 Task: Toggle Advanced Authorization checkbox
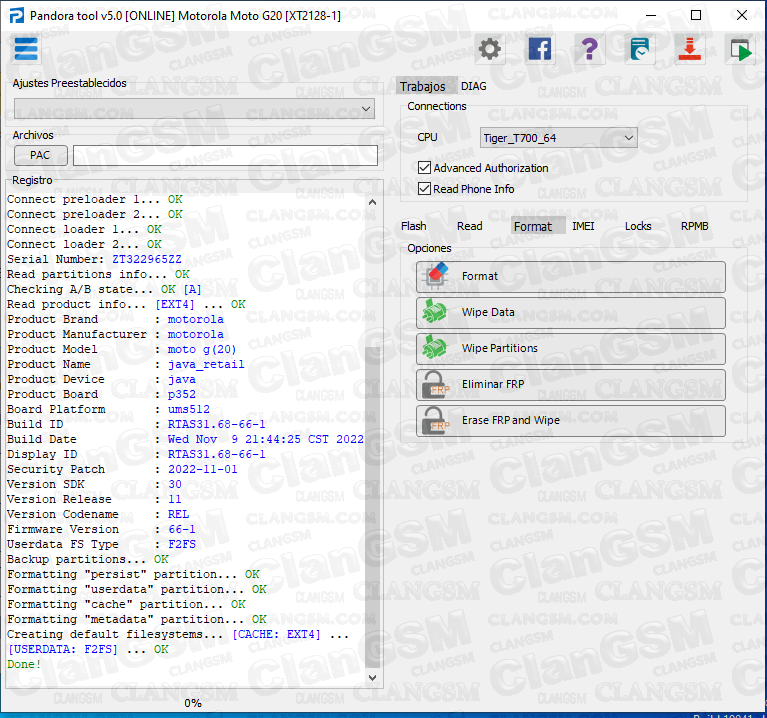point(424,168)
